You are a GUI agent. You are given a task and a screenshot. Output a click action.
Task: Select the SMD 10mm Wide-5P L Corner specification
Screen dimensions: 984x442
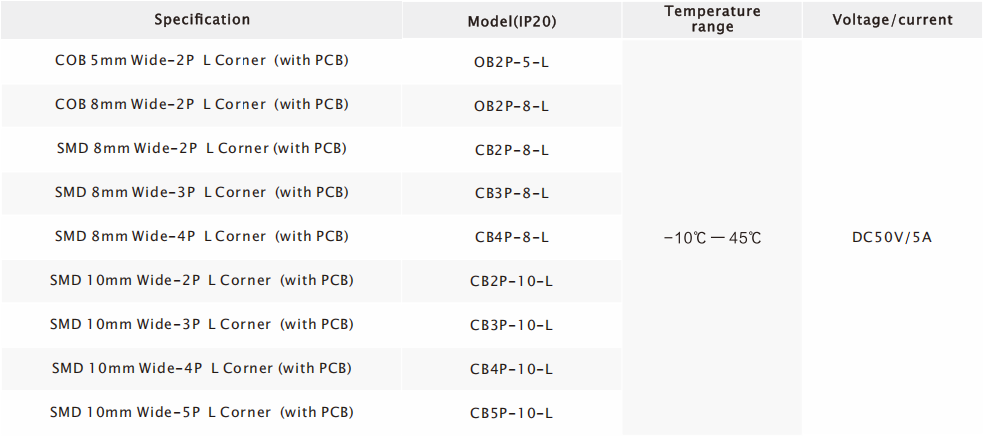[x=202, y=413]
